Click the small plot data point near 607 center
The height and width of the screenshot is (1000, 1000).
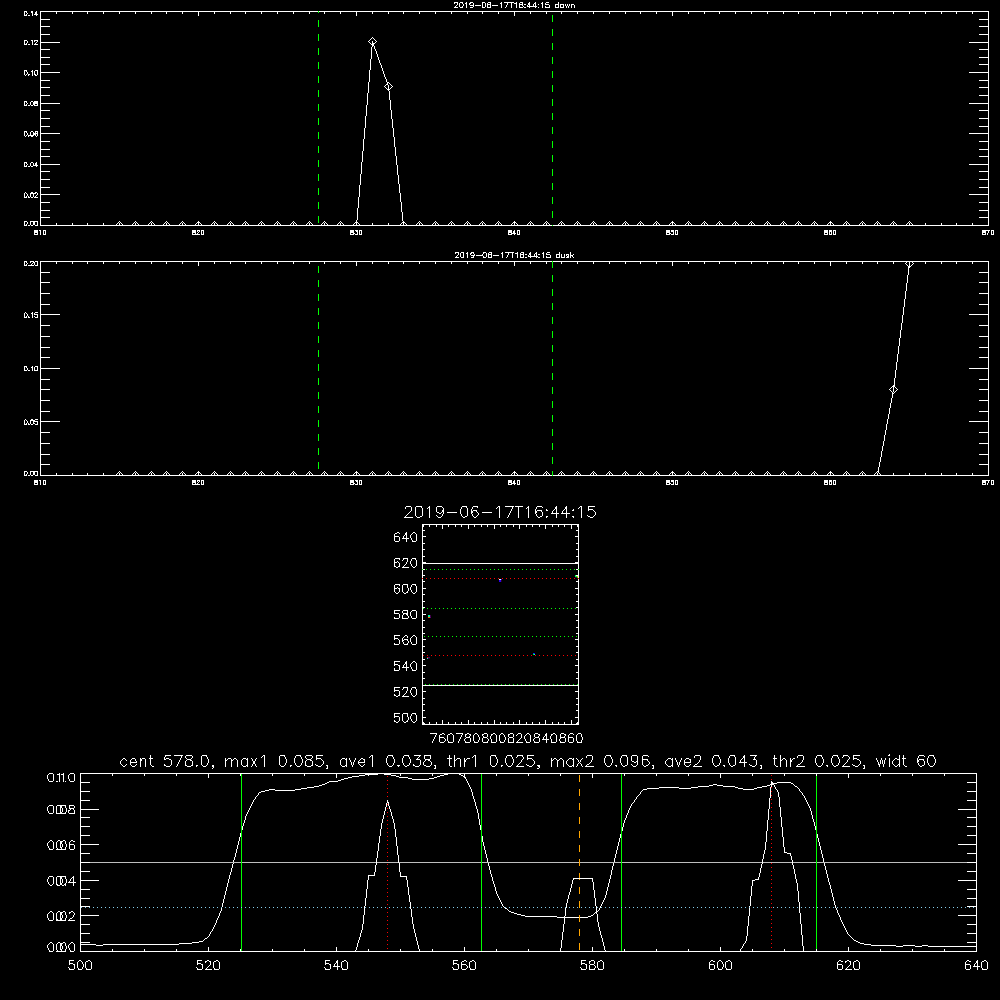500,580
